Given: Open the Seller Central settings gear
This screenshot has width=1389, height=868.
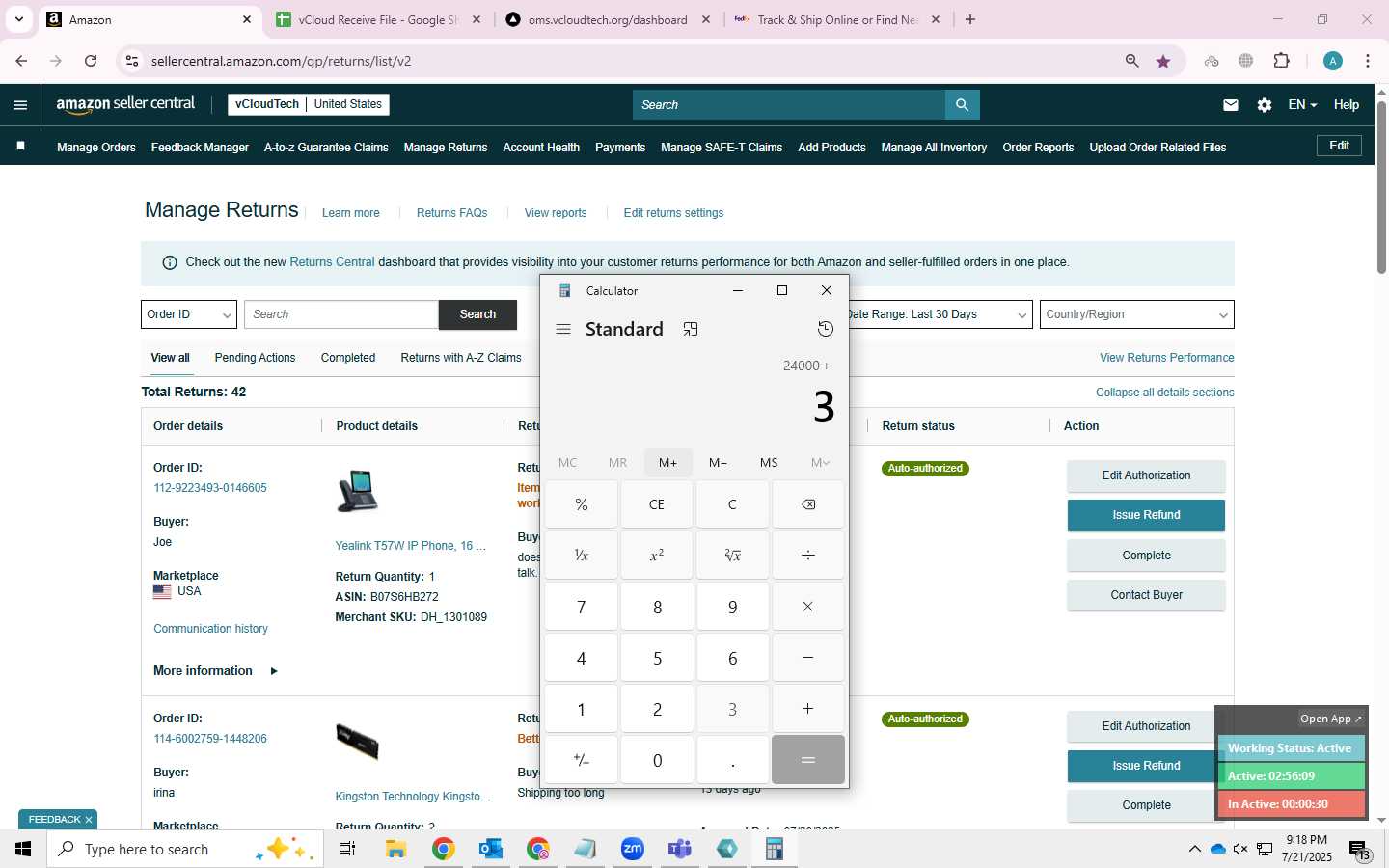Looking at the screenshot, I should coord(1265,105).
